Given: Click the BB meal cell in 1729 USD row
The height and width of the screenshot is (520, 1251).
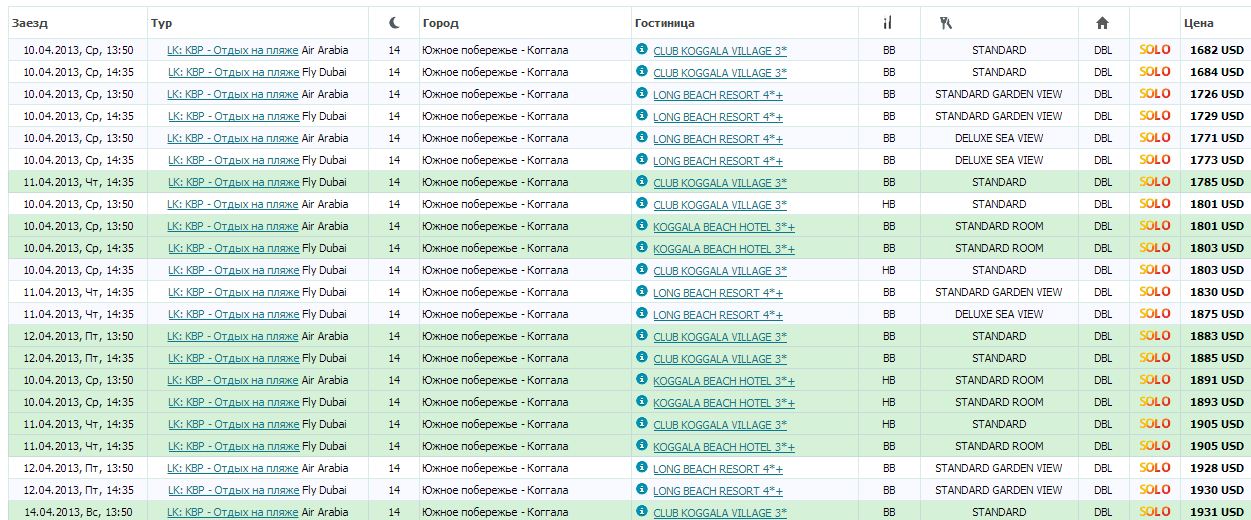Looking at the screenshot, I should click(889, 116).
